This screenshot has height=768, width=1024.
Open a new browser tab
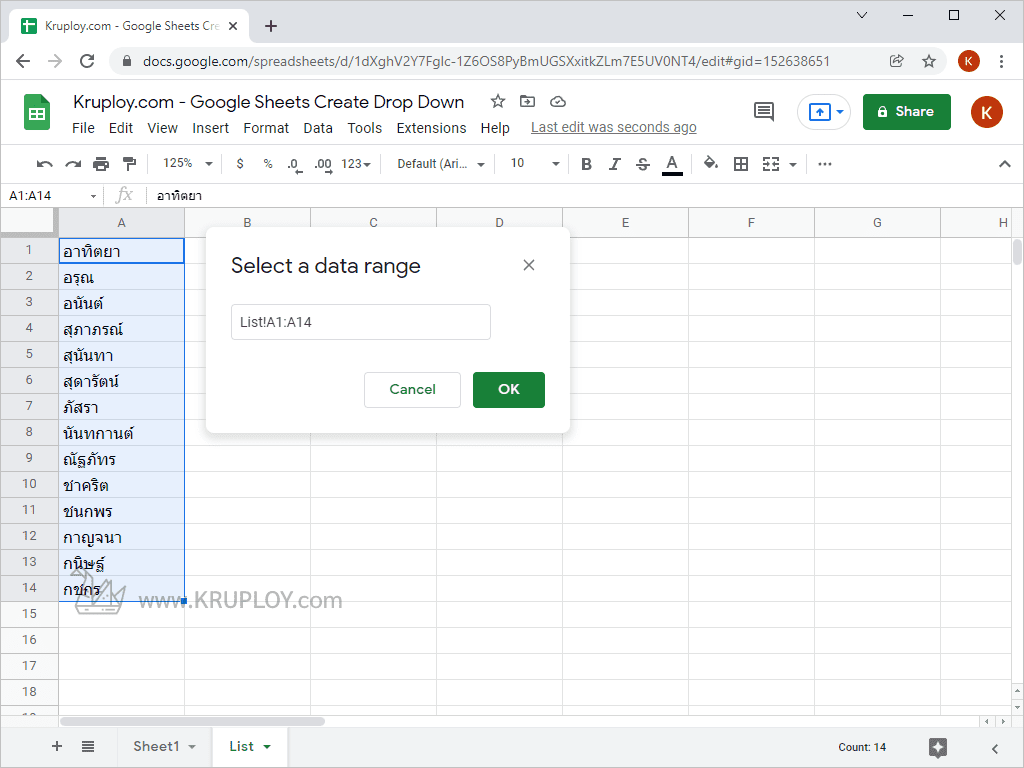(x=270, y=26)
